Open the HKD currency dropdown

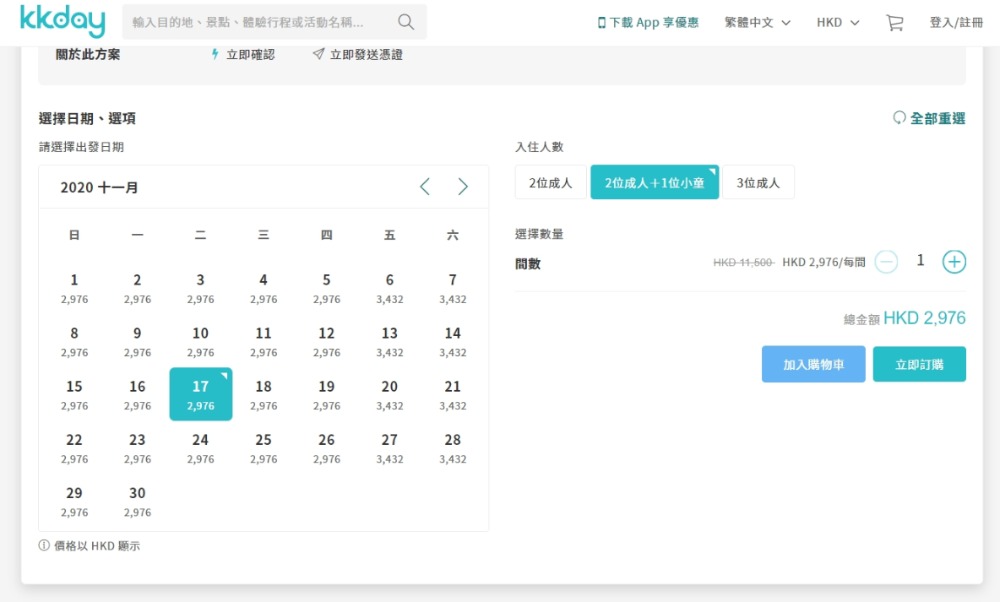point(837,22)
